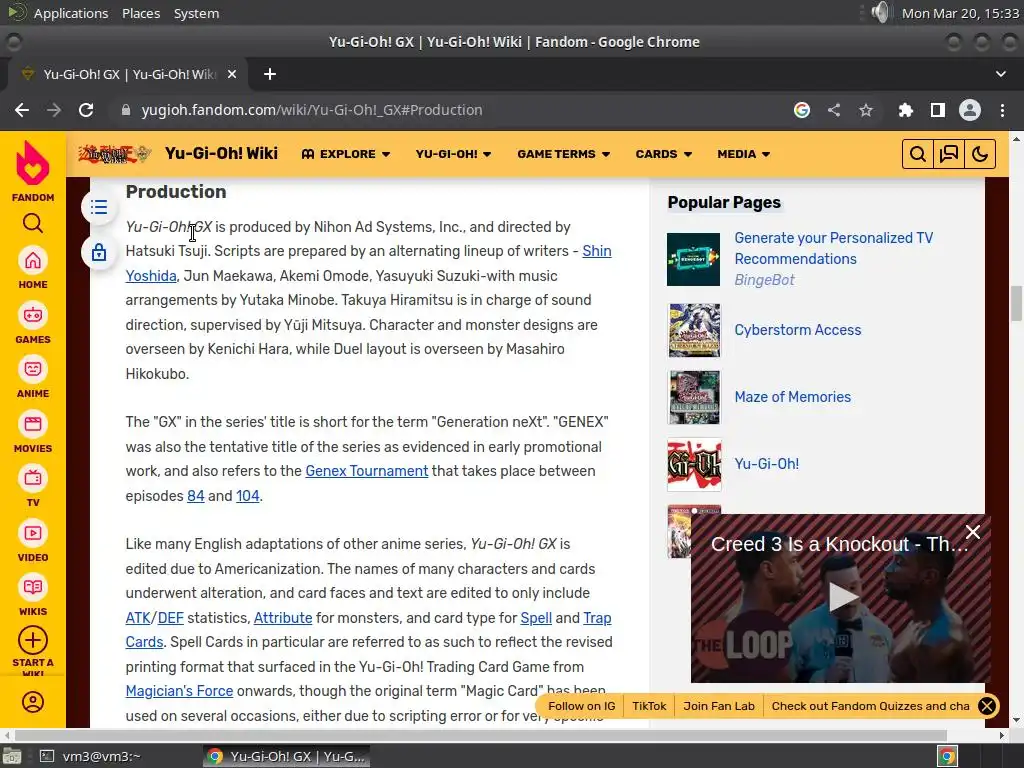This screenshot has height=768, width=1024.
Task: Open episode 84 link
Action: 195,496
